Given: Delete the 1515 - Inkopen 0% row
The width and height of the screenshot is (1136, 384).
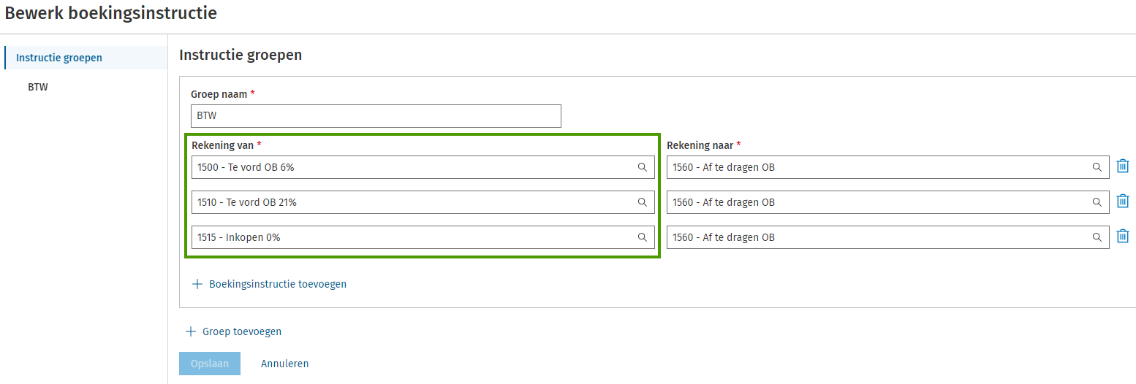Looking at the screenshot, I should [x=1122, y=236].
